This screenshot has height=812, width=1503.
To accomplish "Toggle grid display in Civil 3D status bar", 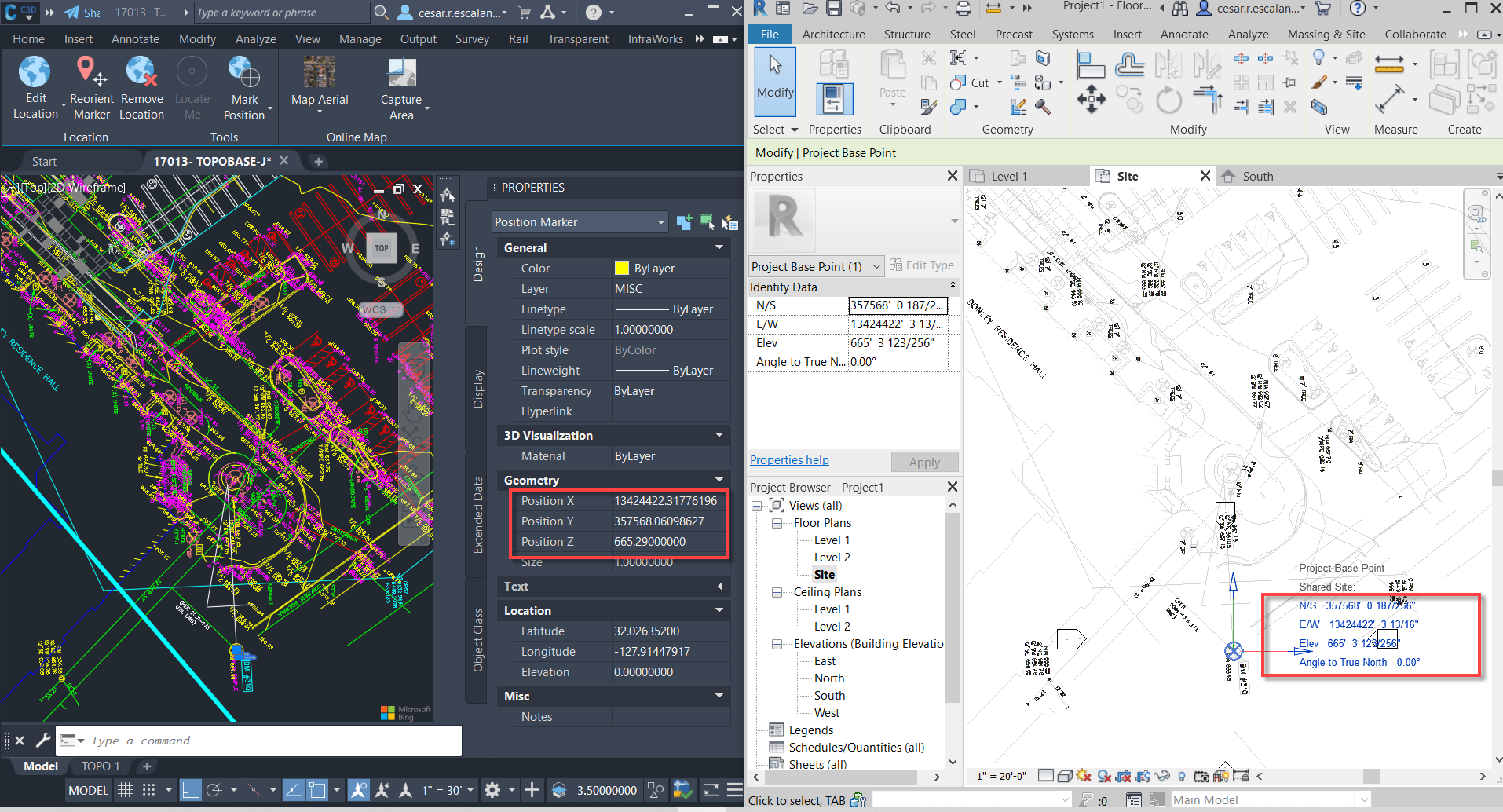I will [x=126, y=790].
